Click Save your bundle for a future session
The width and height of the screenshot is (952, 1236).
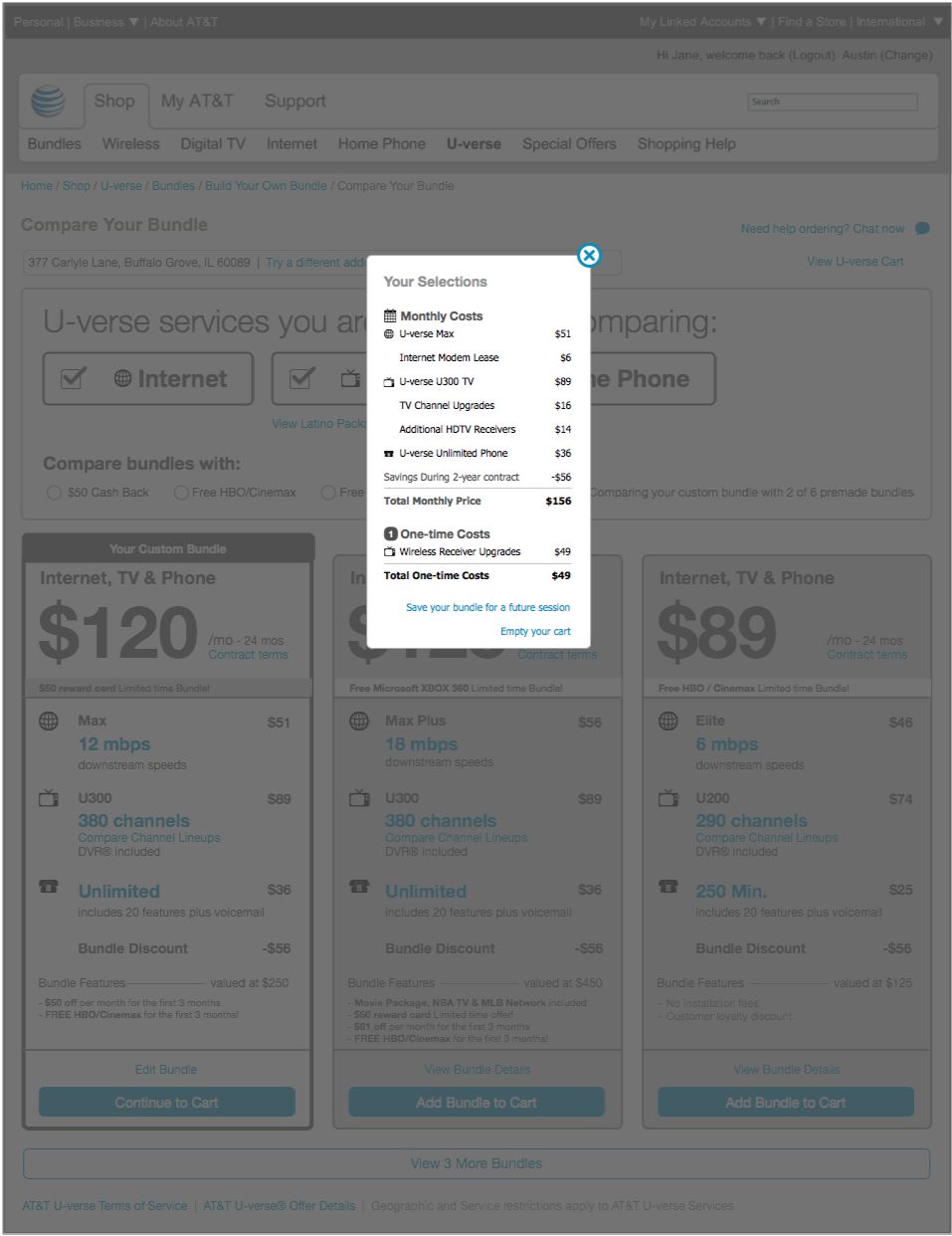click(488, 607)
